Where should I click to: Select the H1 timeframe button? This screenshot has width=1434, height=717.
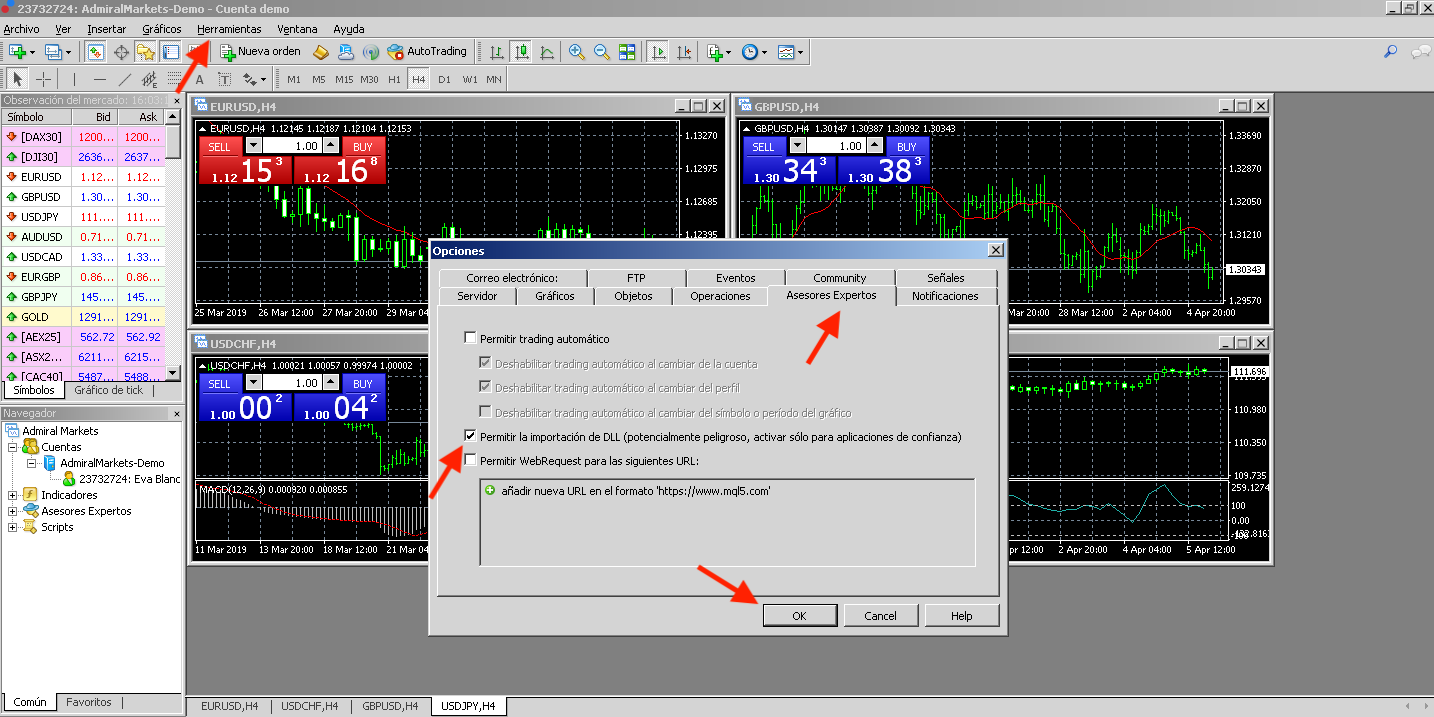(394, 79)
